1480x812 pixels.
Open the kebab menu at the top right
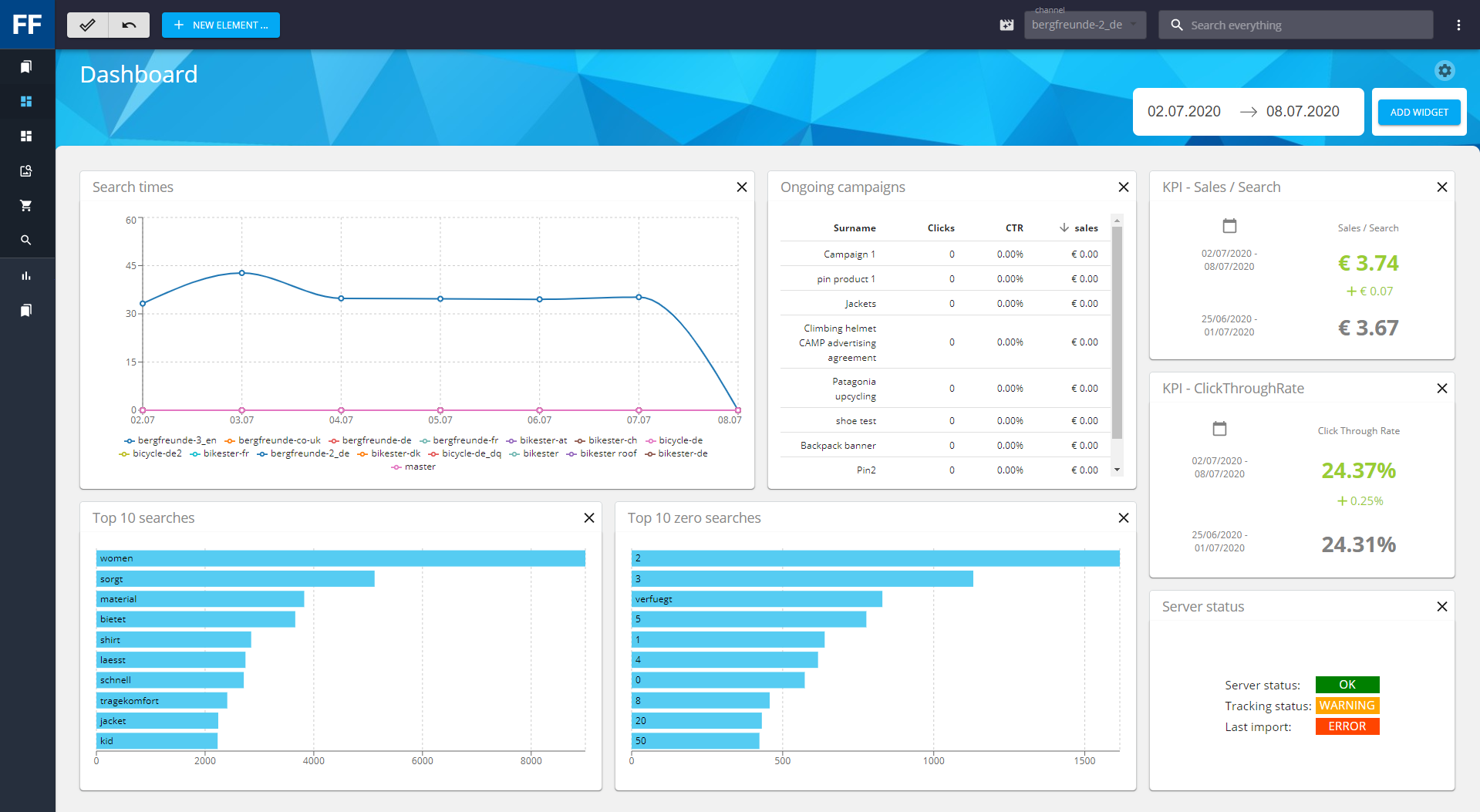(1458, 25)
